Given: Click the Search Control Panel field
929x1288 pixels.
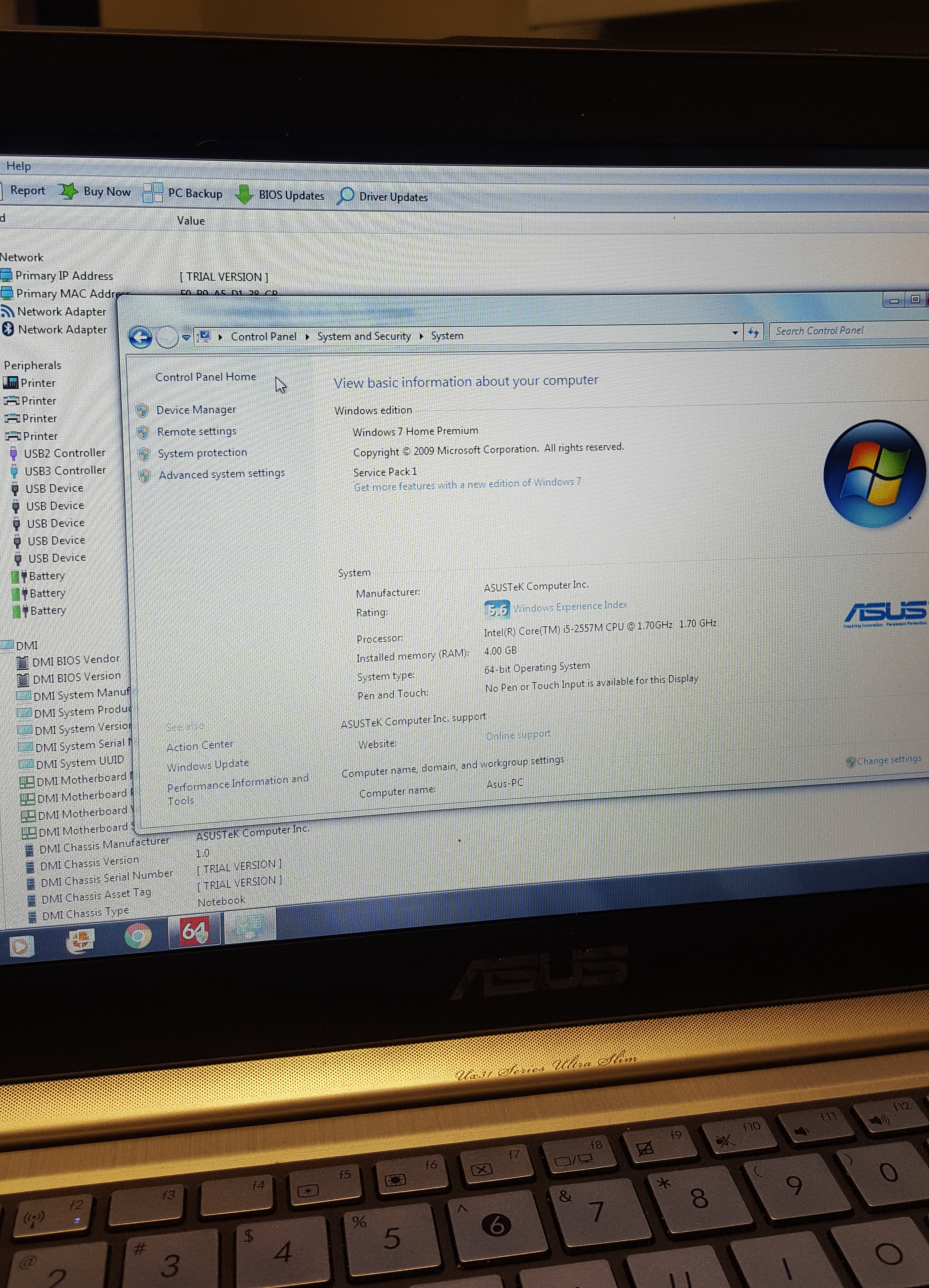Looking at the screenshot, I should pyautogui.click(x=848, y=331).
